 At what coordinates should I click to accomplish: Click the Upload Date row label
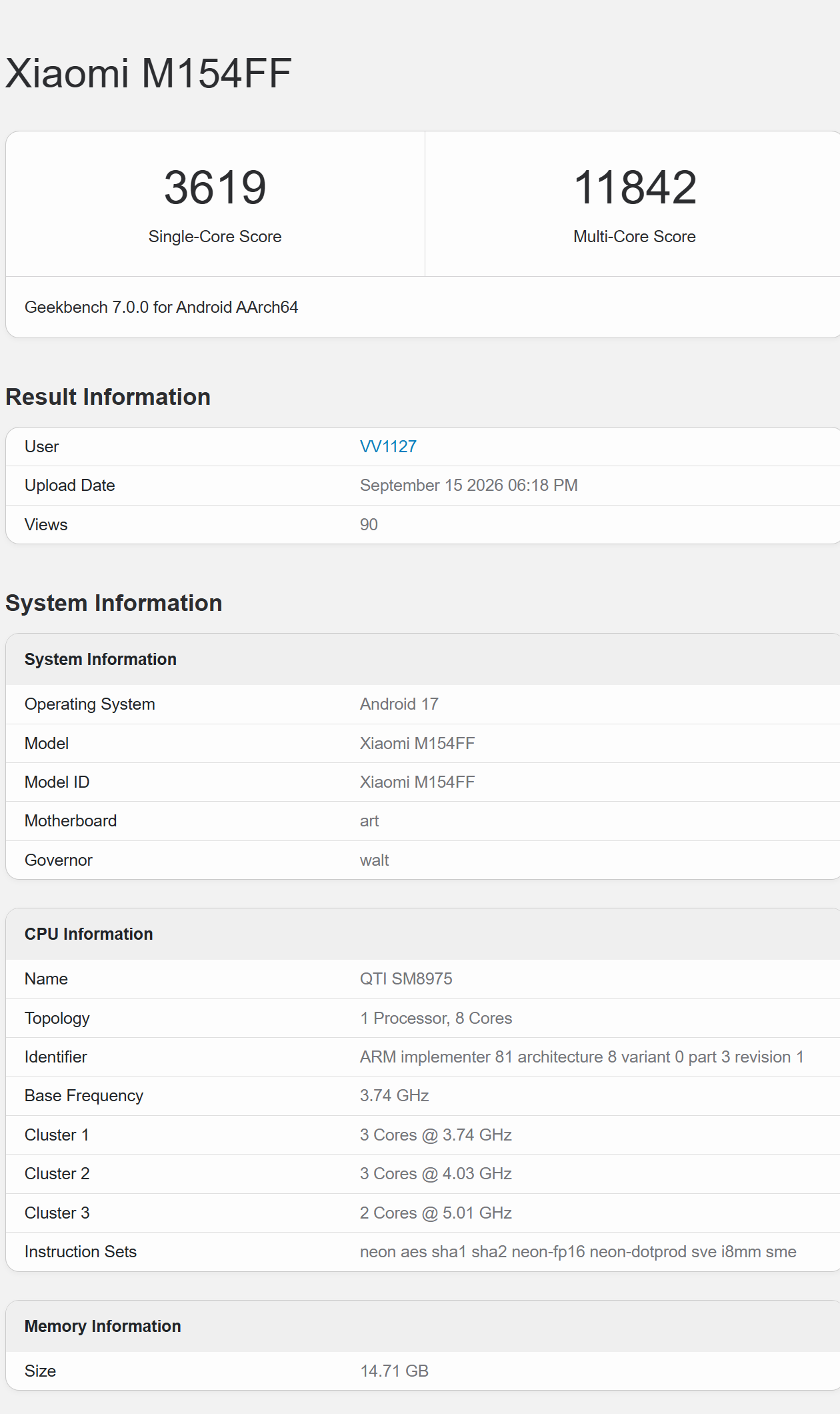point(70,485)
